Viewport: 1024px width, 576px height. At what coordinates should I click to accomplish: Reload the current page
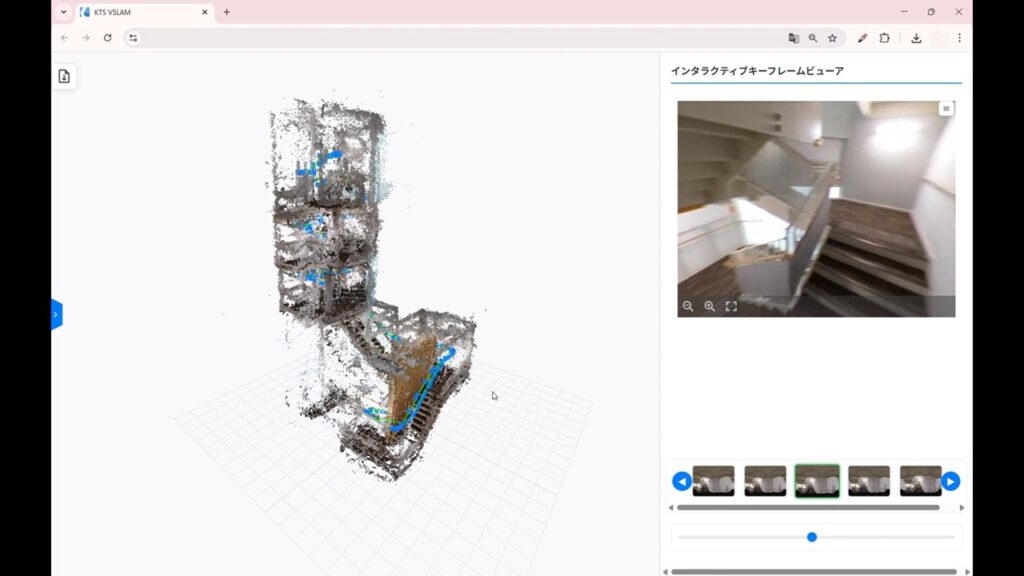pos(108,38)
